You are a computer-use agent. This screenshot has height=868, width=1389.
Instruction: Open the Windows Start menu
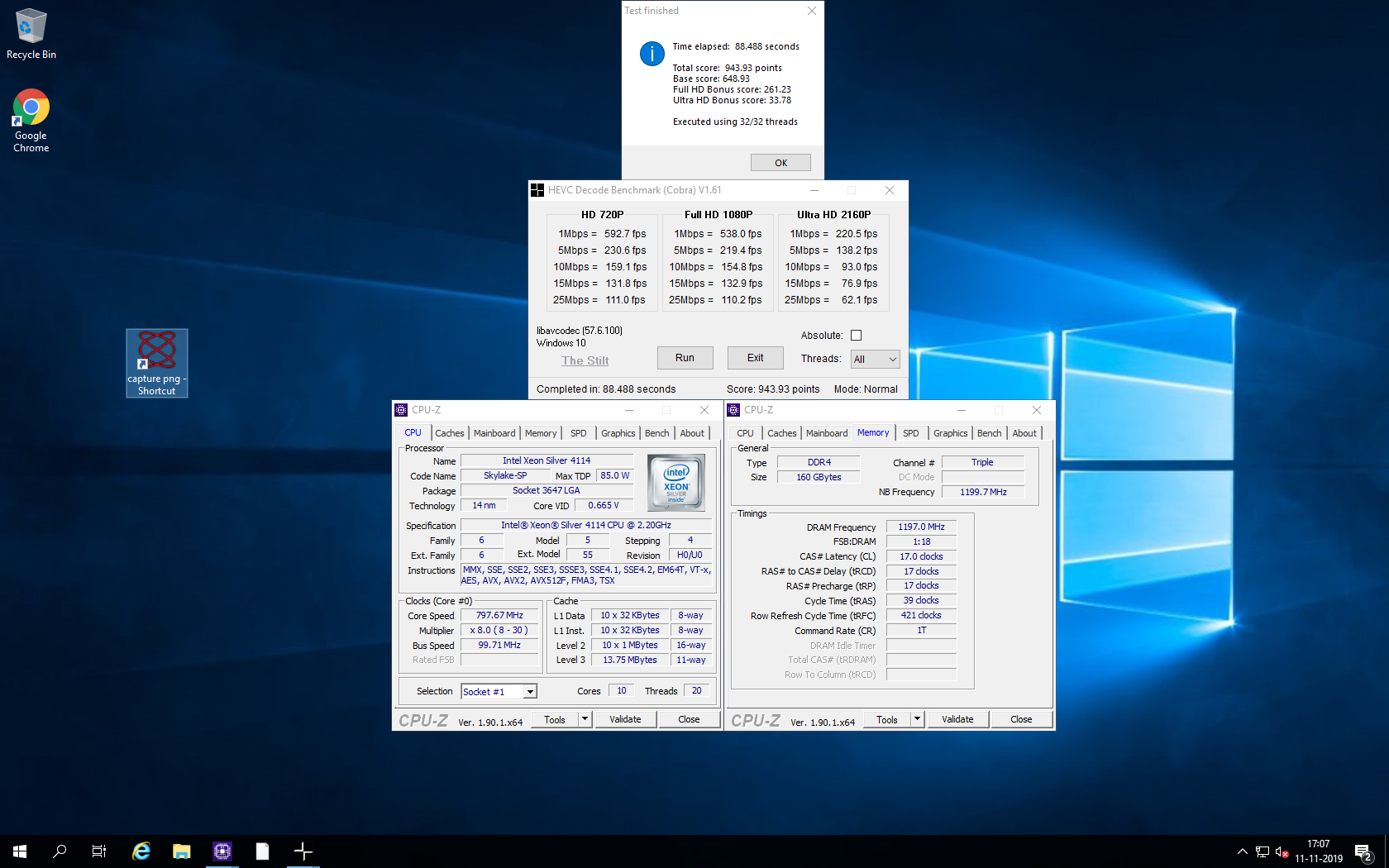tap(20, 851)
